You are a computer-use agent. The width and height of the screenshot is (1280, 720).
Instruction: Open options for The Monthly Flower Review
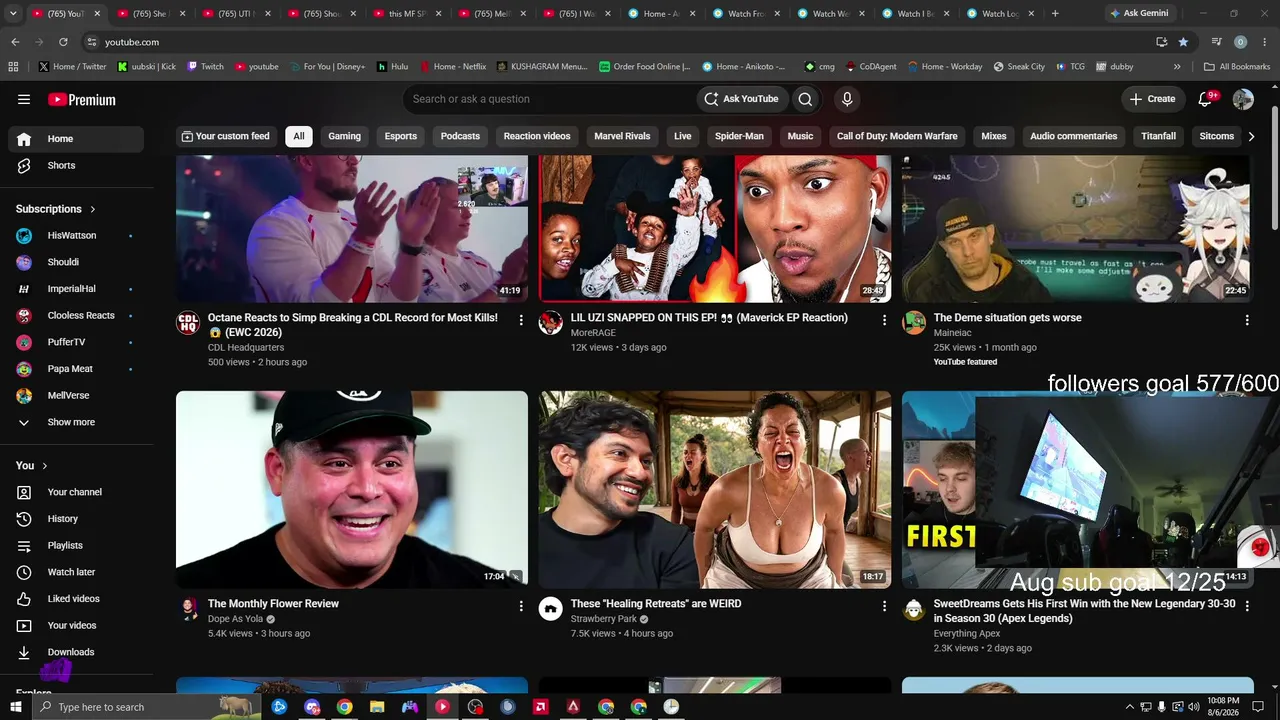(521, 606)
